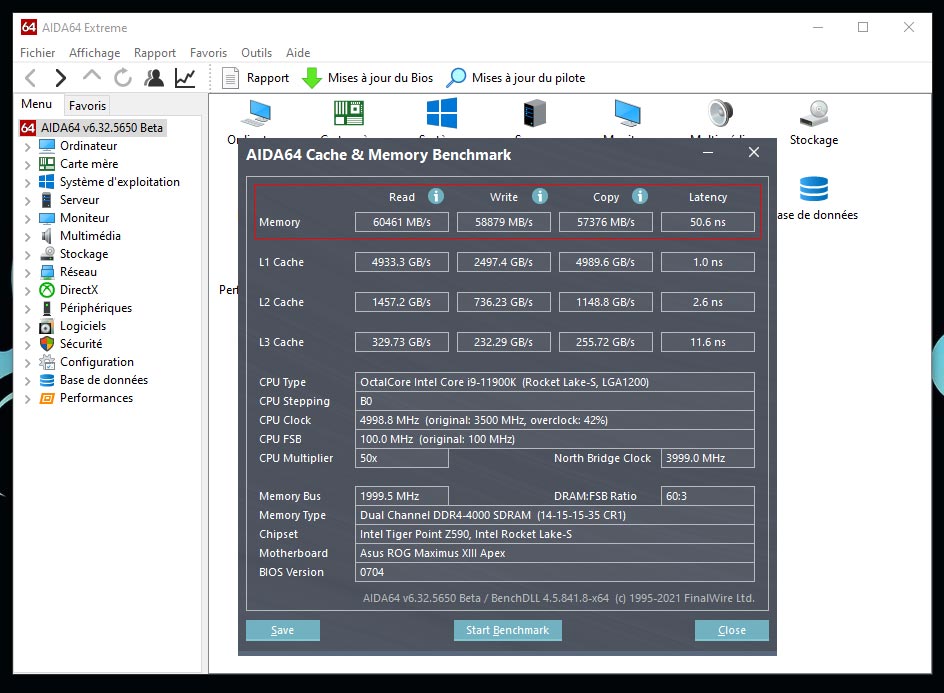
Task: Click the Motherboard value Asus ROG Maximus XIII Apex
Action: pos(554,553)
